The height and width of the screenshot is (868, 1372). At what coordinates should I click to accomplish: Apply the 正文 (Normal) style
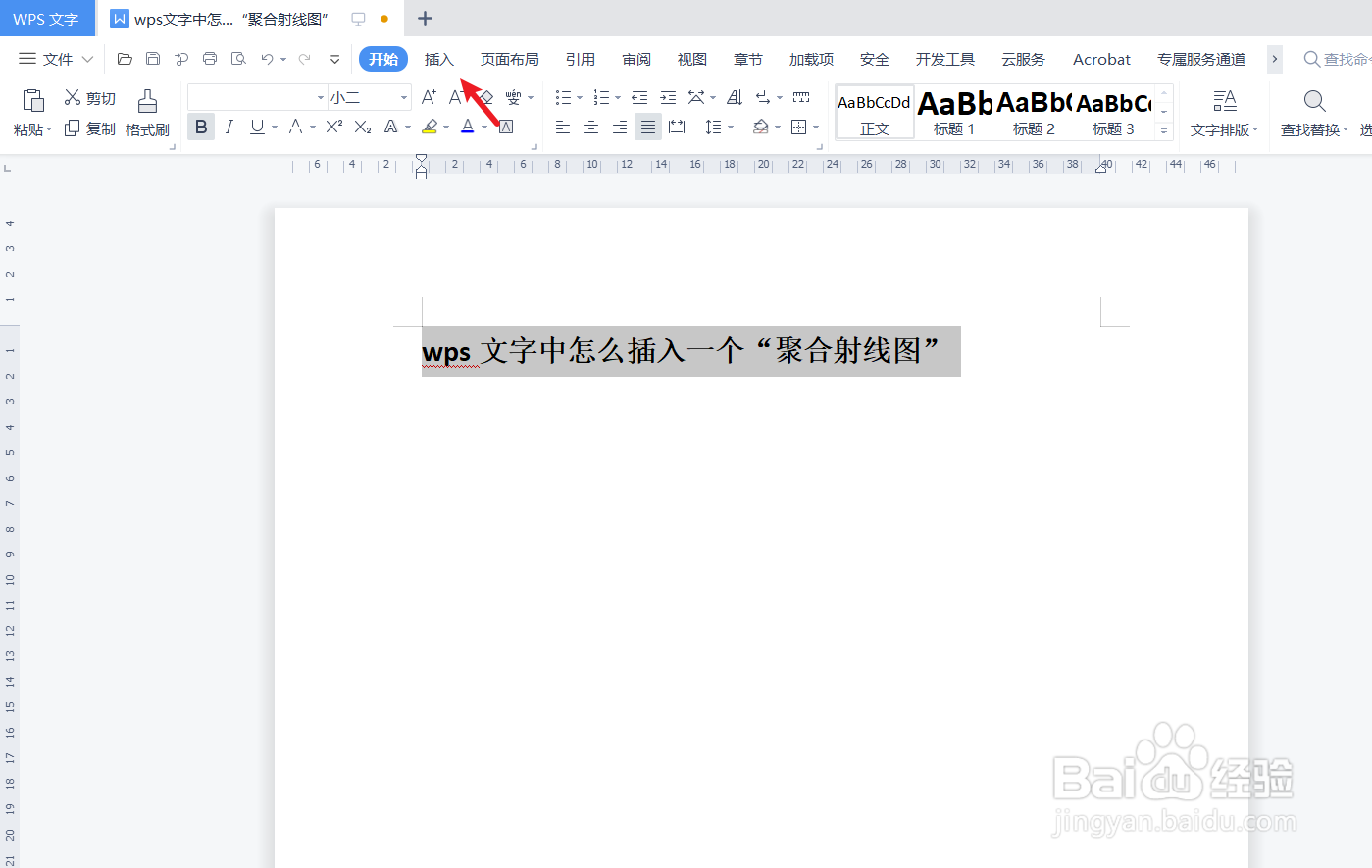[x=875, y=112]
